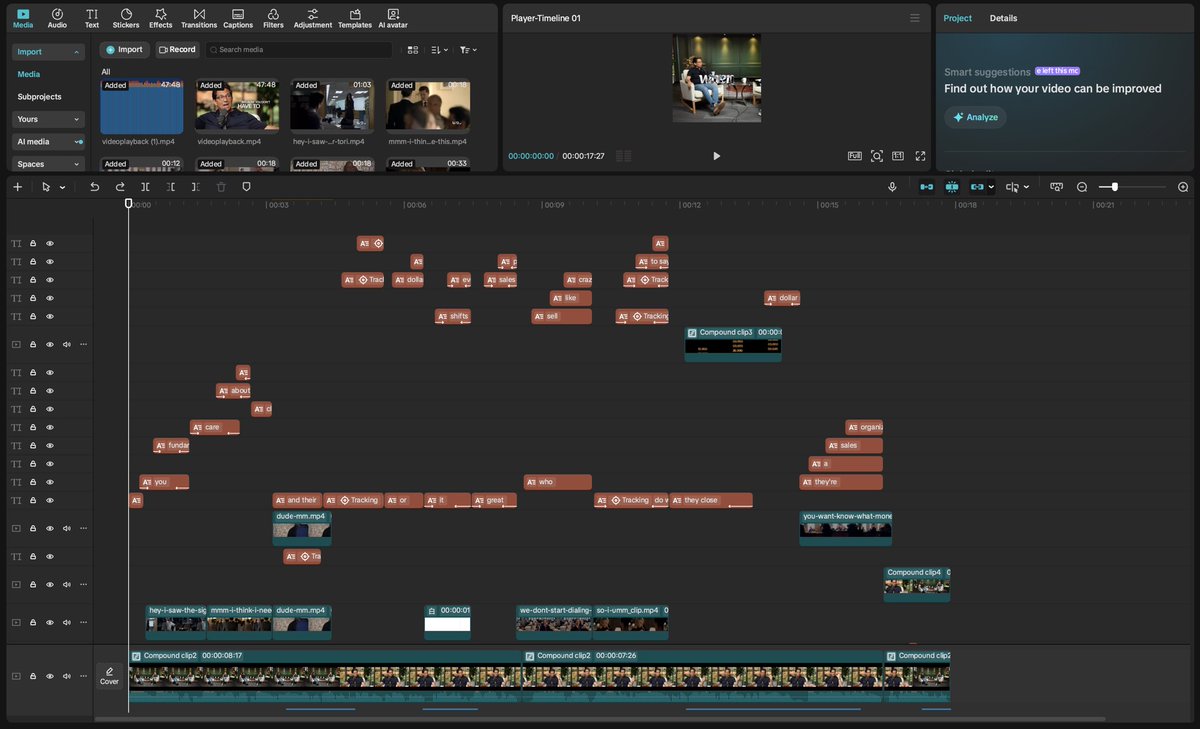This screenshot has width=1200, height=729.
Task: Click the Analyze button
Action: [975, 117]
